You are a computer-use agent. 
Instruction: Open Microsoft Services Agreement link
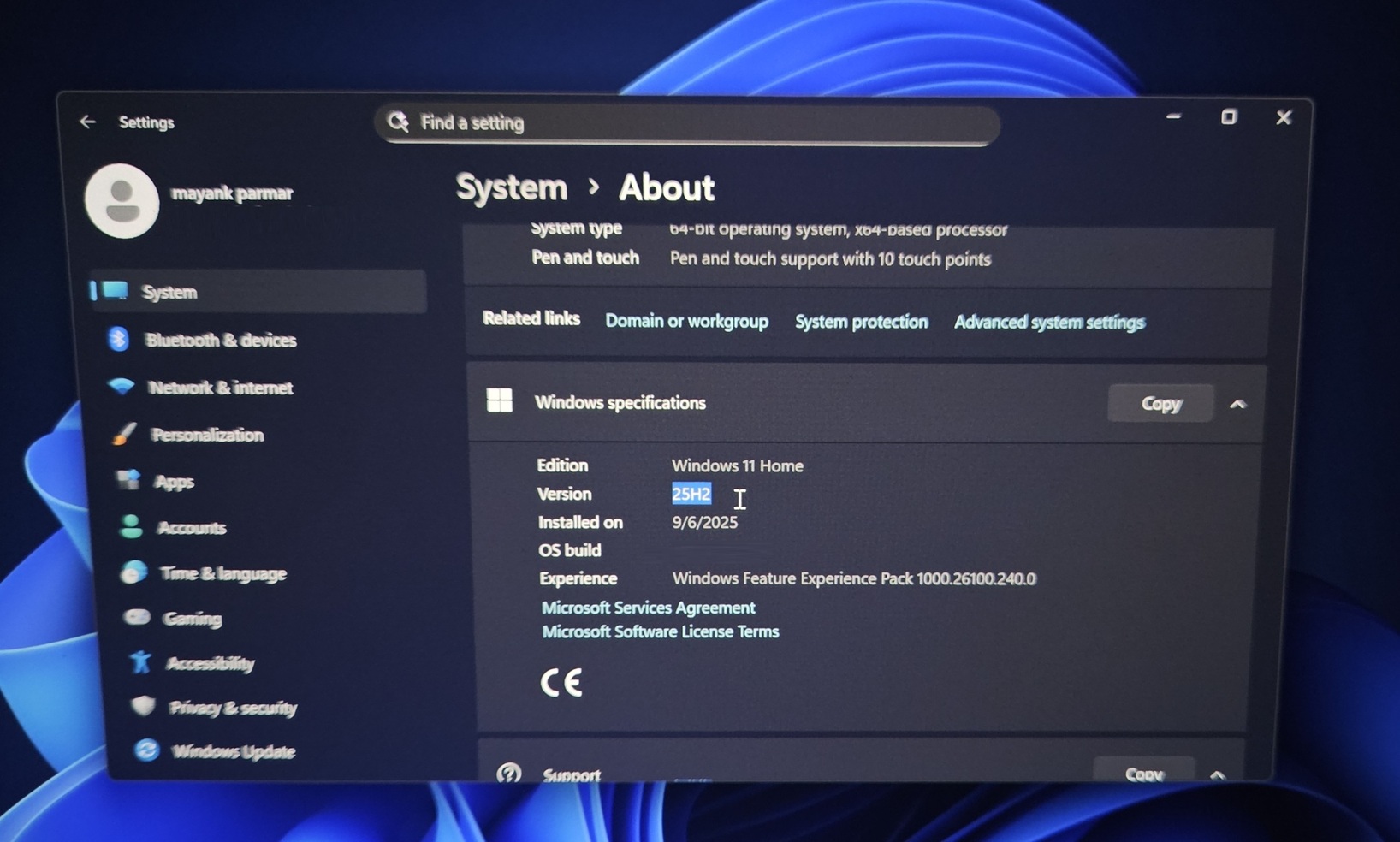(x=648, y=607)
